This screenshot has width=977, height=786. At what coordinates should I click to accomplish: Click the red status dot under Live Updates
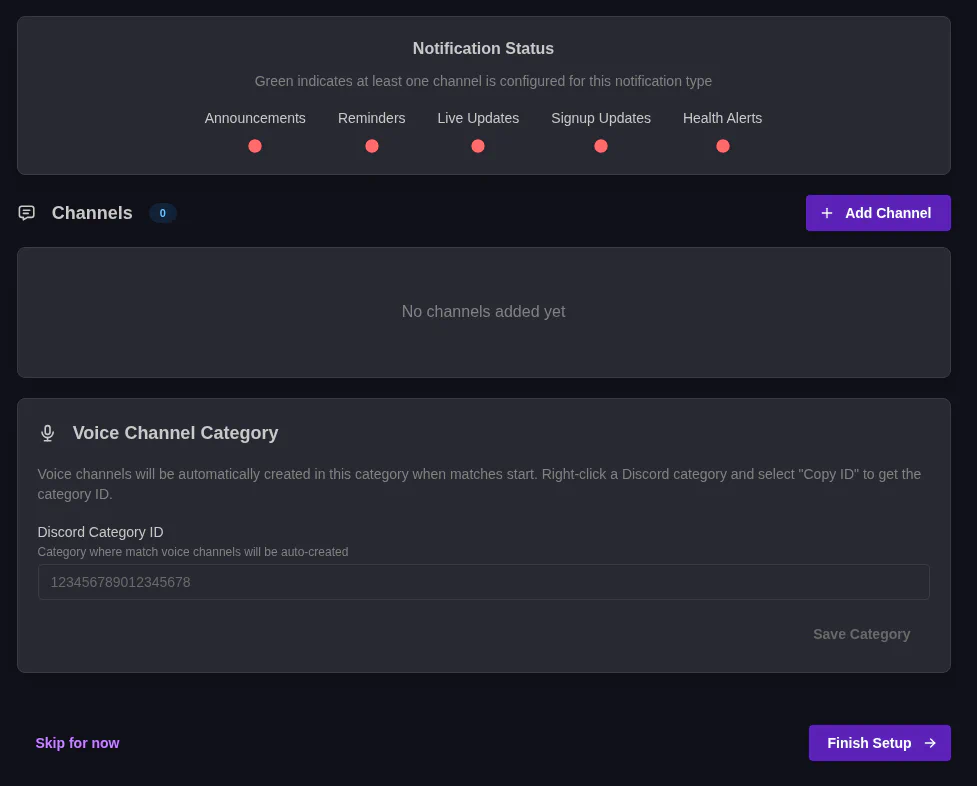click(x=478, y=146)
